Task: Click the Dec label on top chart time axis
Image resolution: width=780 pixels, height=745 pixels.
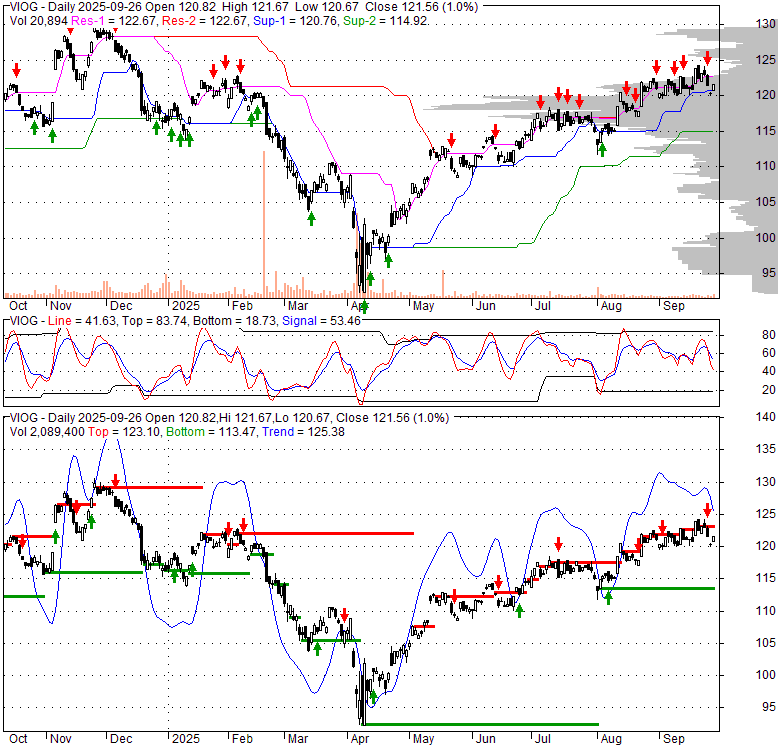Action: pos(121,306)
